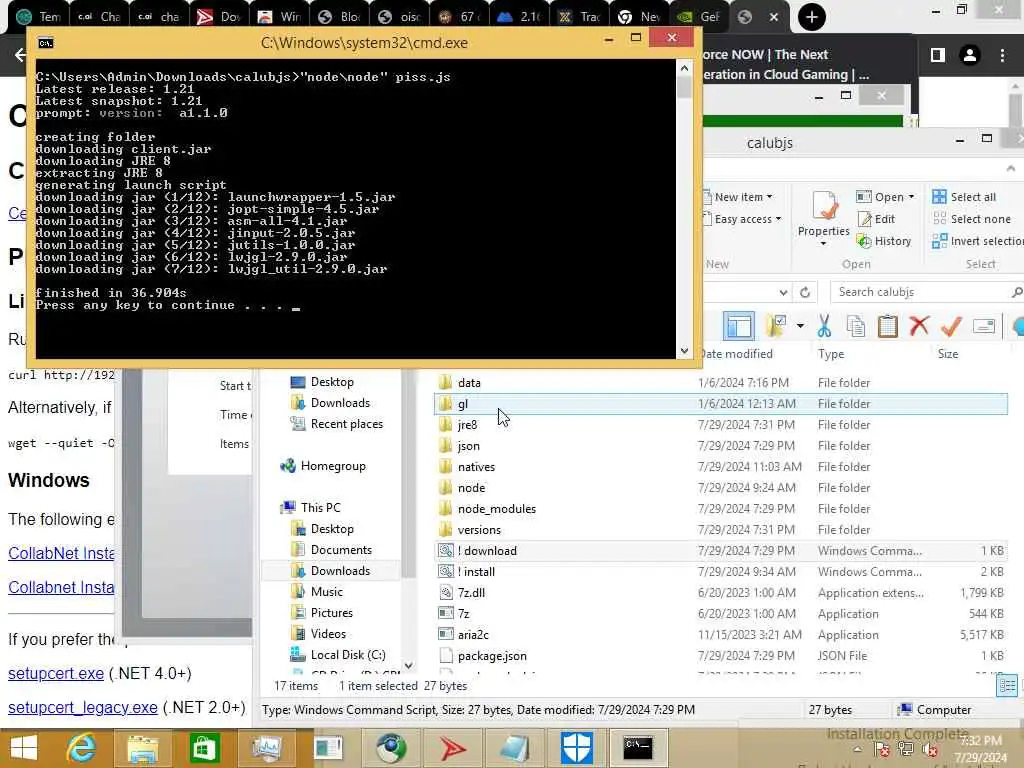Viewport: 1024px width, 768px height.
Task: Click in the Search calubjs field
Action: click(x=921, y=292)
